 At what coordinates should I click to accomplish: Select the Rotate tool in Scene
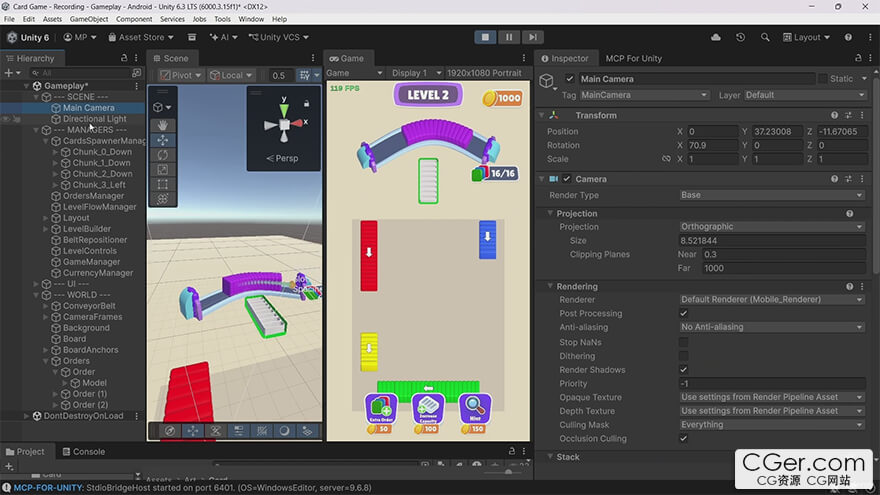click(x=163, y=155)
